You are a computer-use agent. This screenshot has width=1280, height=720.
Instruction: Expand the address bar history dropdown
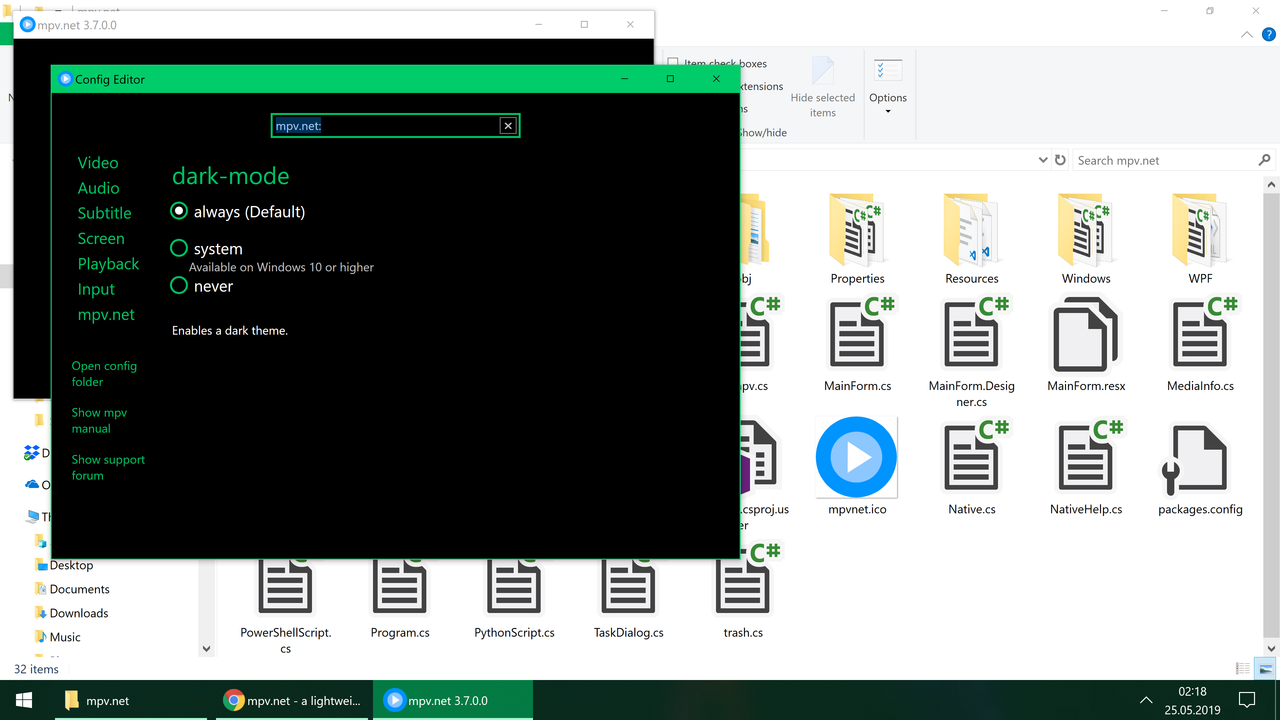click(1043, 159)
